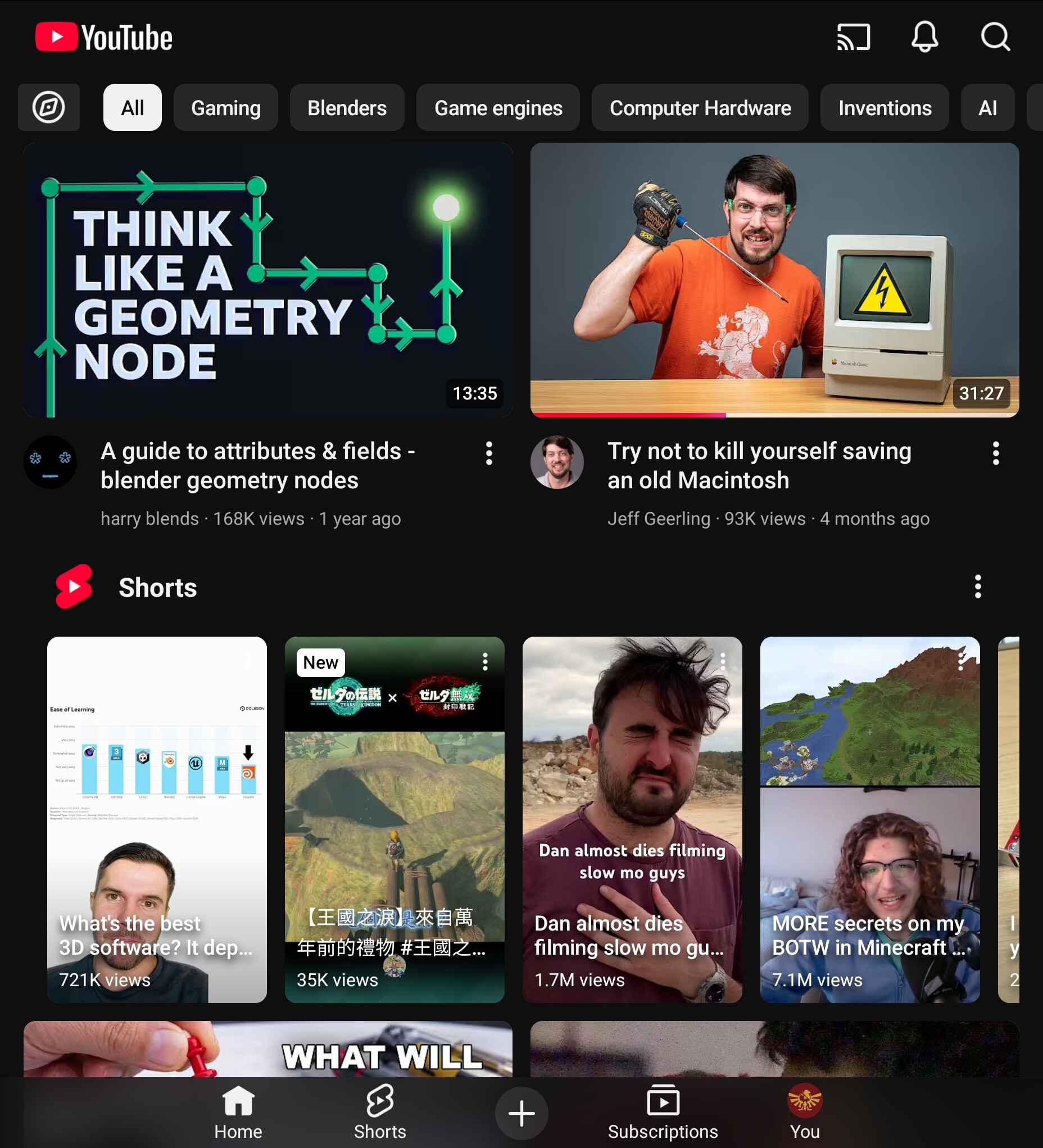Select the Computer Hardware filter chip
This screenshot has height=1148, width=1043.
700,108
